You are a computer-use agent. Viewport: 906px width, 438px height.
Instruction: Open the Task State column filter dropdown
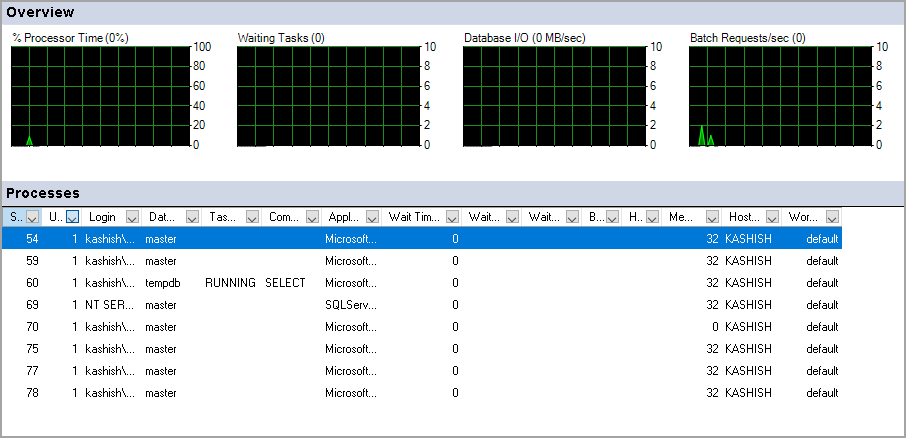point(252,217)
